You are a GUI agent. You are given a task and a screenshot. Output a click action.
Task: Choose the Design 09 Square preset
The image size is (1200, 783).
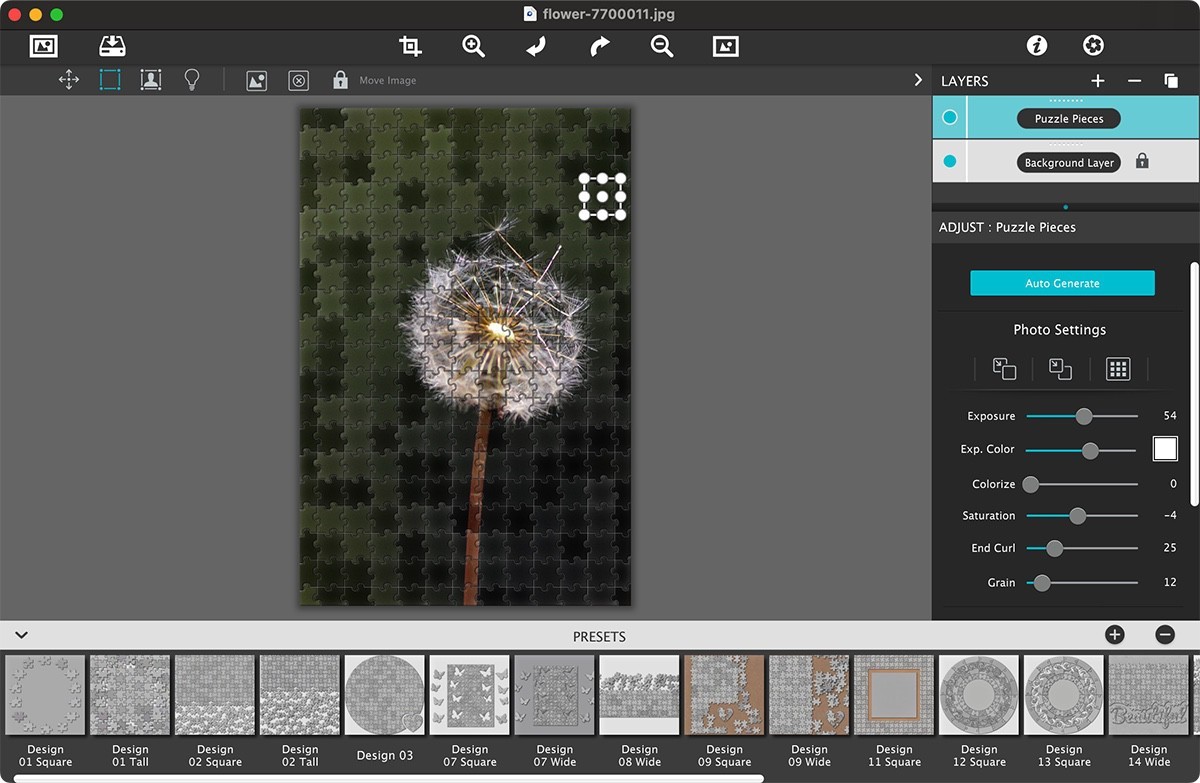(724, 693)
